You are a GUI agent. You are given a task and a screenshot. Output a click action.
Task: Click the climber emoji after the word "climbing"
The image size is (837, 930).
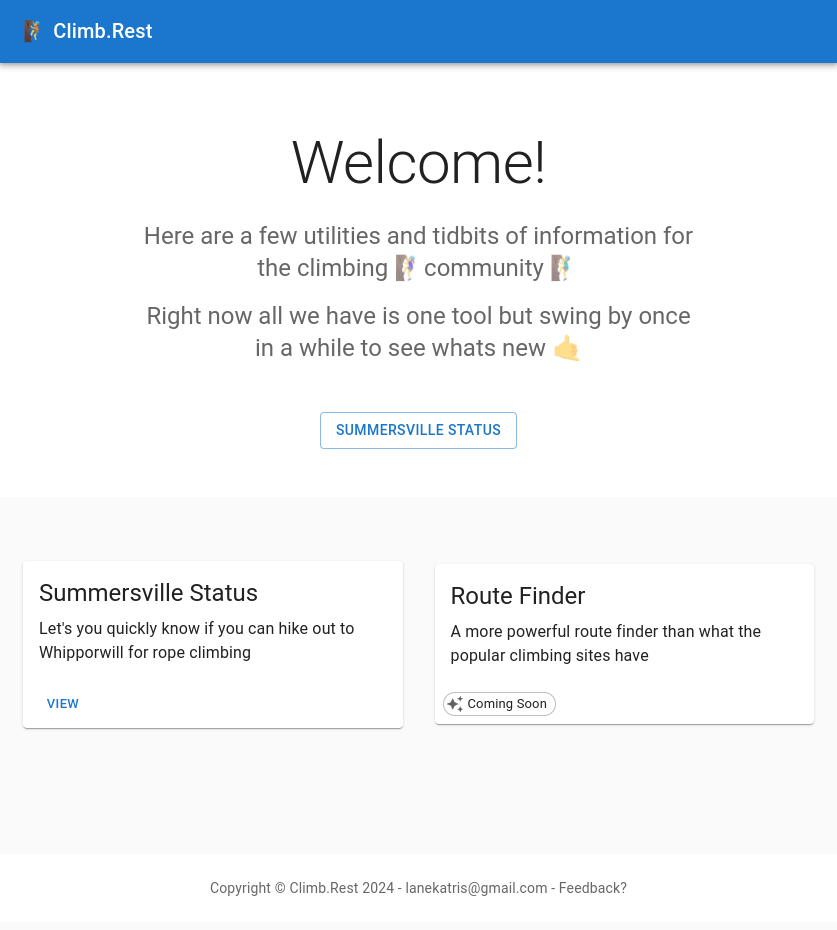coord(405,268)
